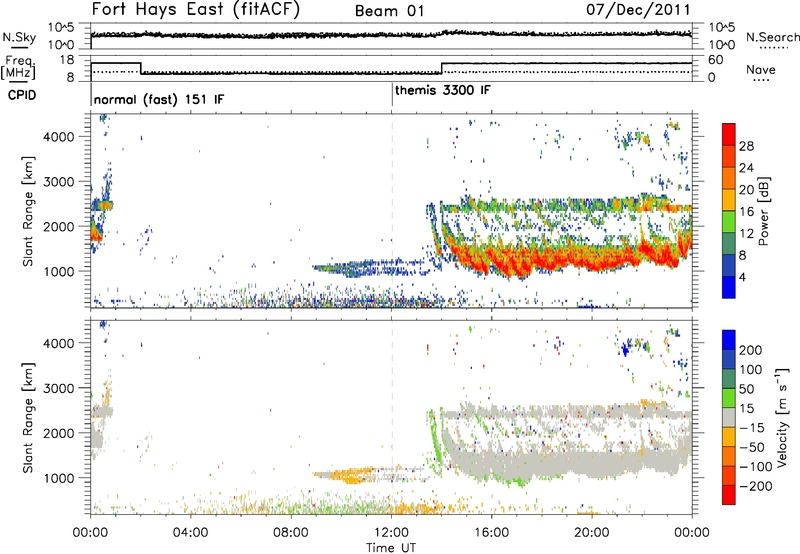Click the 'Freq. [MHz]' axis label
800x554 pixels.
click(x=18, y=68)
